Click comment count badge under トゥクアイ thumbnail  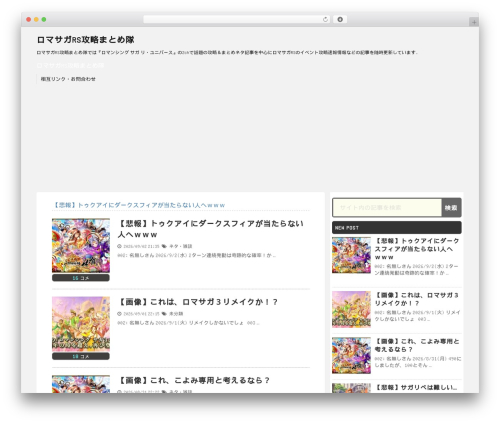coord(81,278)
